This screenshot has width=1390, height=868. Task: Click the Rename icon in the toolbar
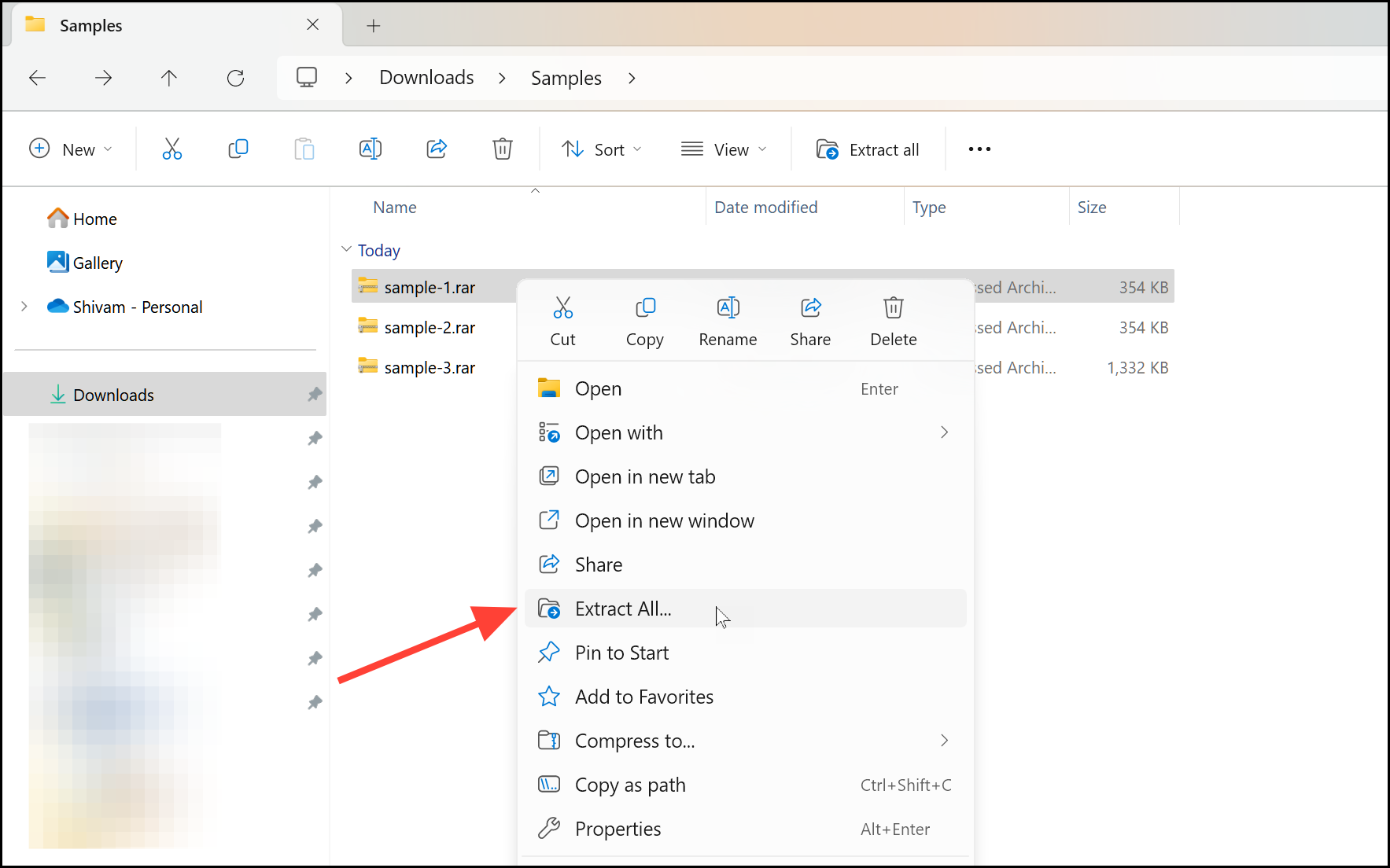(x=370, y=149)
